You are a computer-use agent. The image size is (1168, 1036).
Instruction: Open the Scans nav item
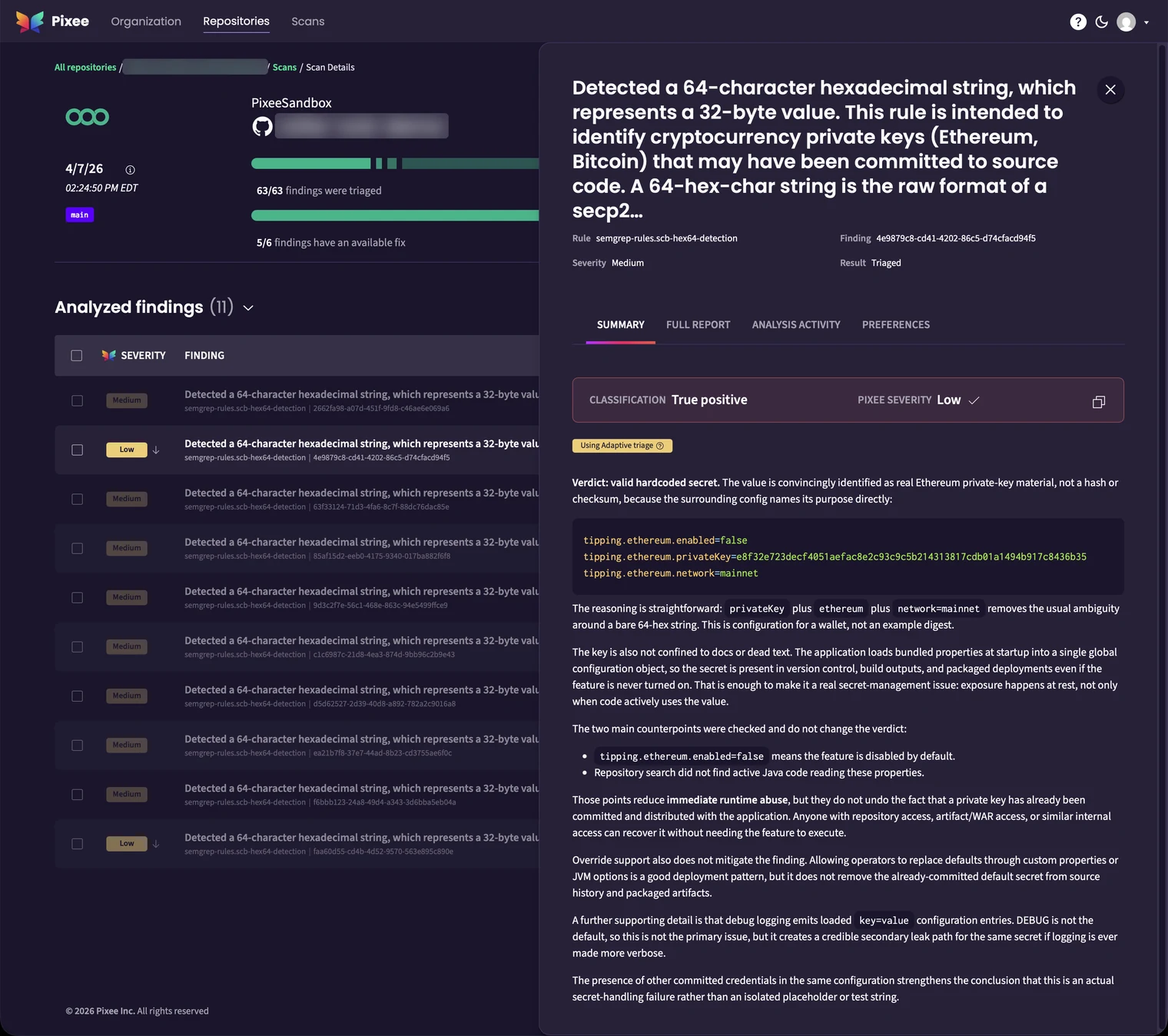[308, 22]
